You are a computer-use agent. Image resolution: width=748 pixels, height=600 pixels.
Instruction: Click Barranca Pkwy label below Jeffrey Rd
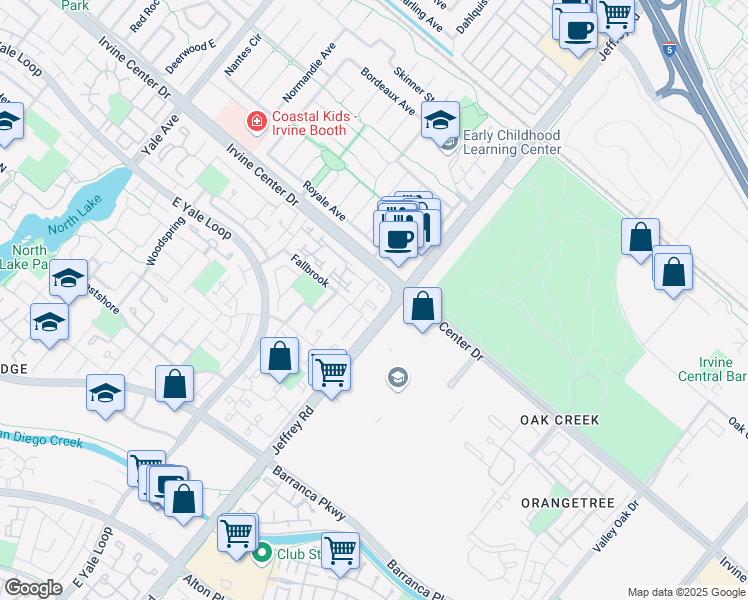tap(309, 493)
